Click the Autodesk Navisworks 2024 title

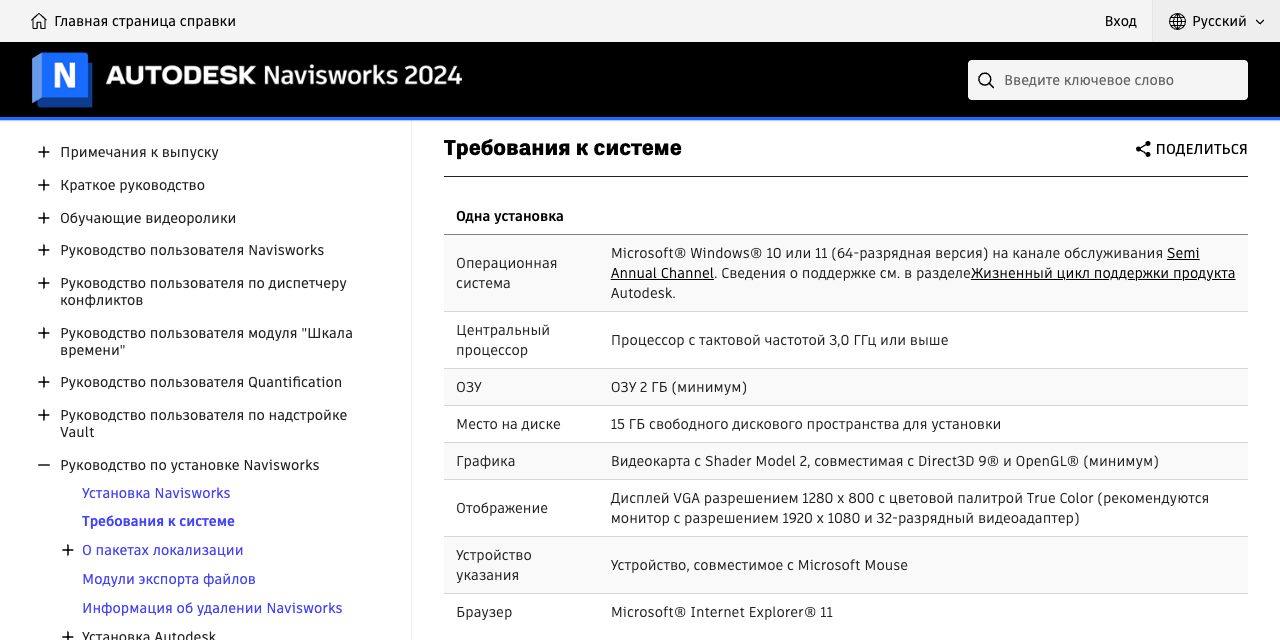point(284,75)
